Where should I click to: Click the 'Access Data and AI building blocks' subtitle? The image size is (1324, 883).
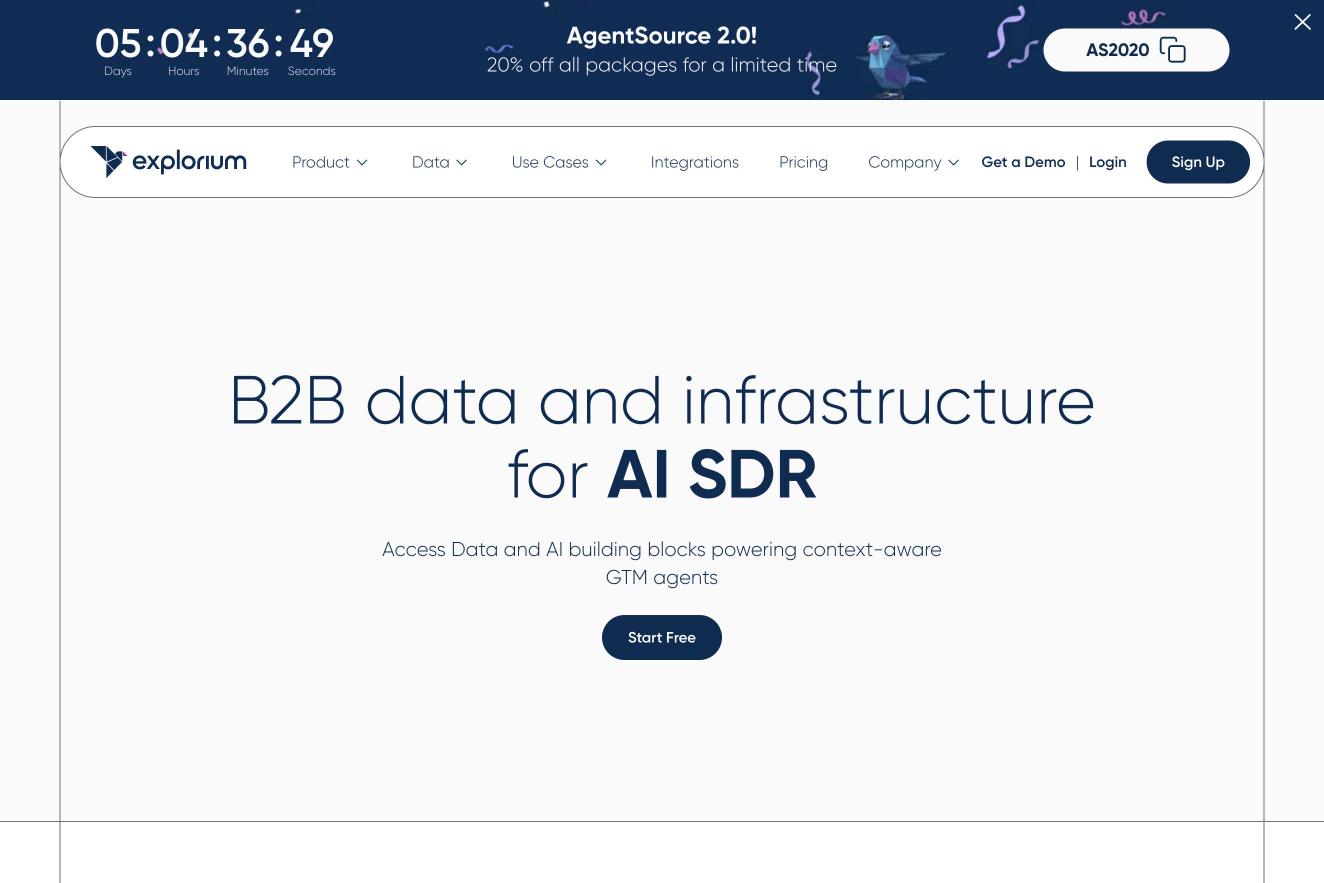tap(662, 563)
